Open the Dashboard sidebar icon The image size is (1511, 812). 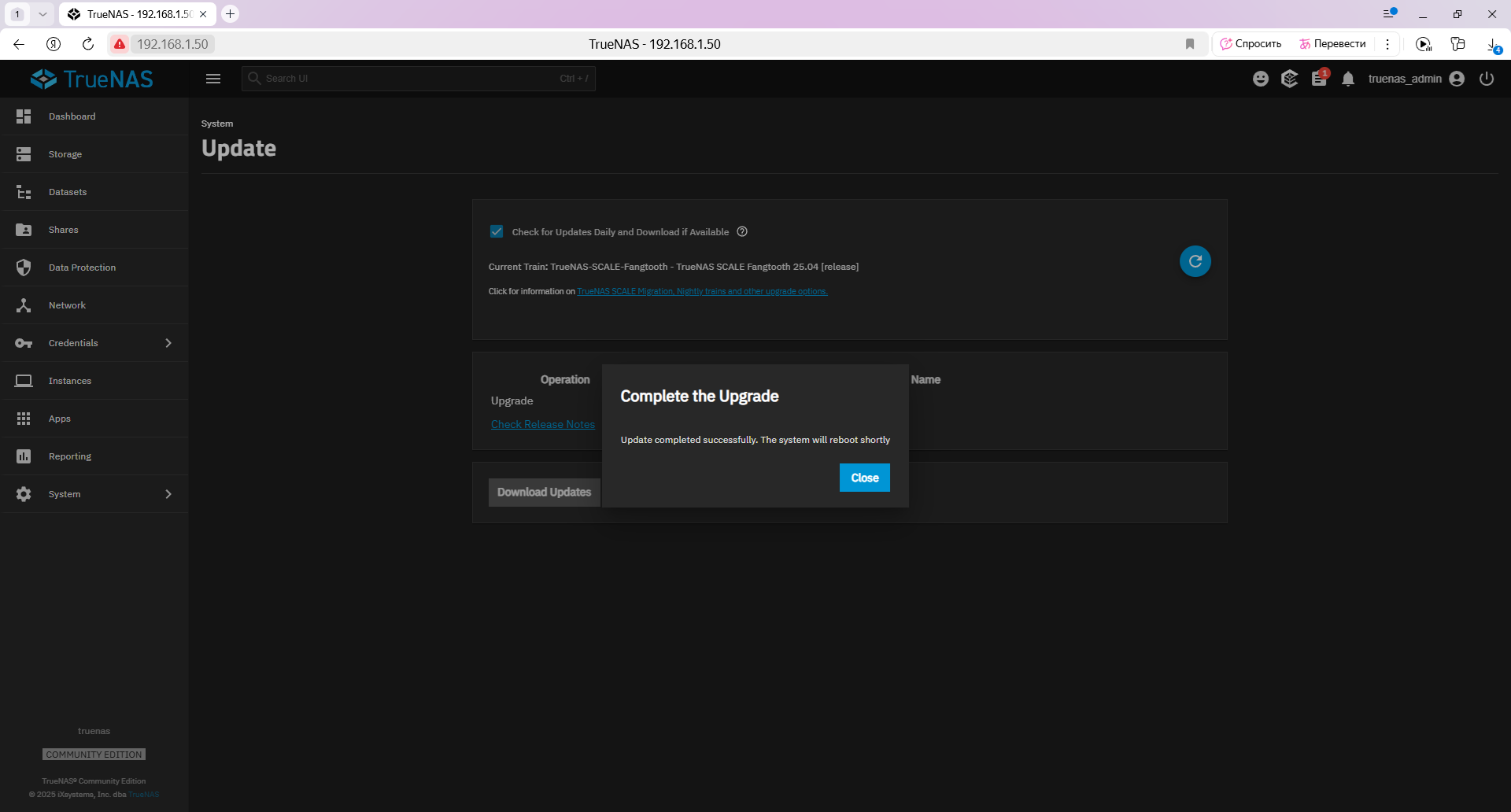pyautogui.click(x=24, y=116)
